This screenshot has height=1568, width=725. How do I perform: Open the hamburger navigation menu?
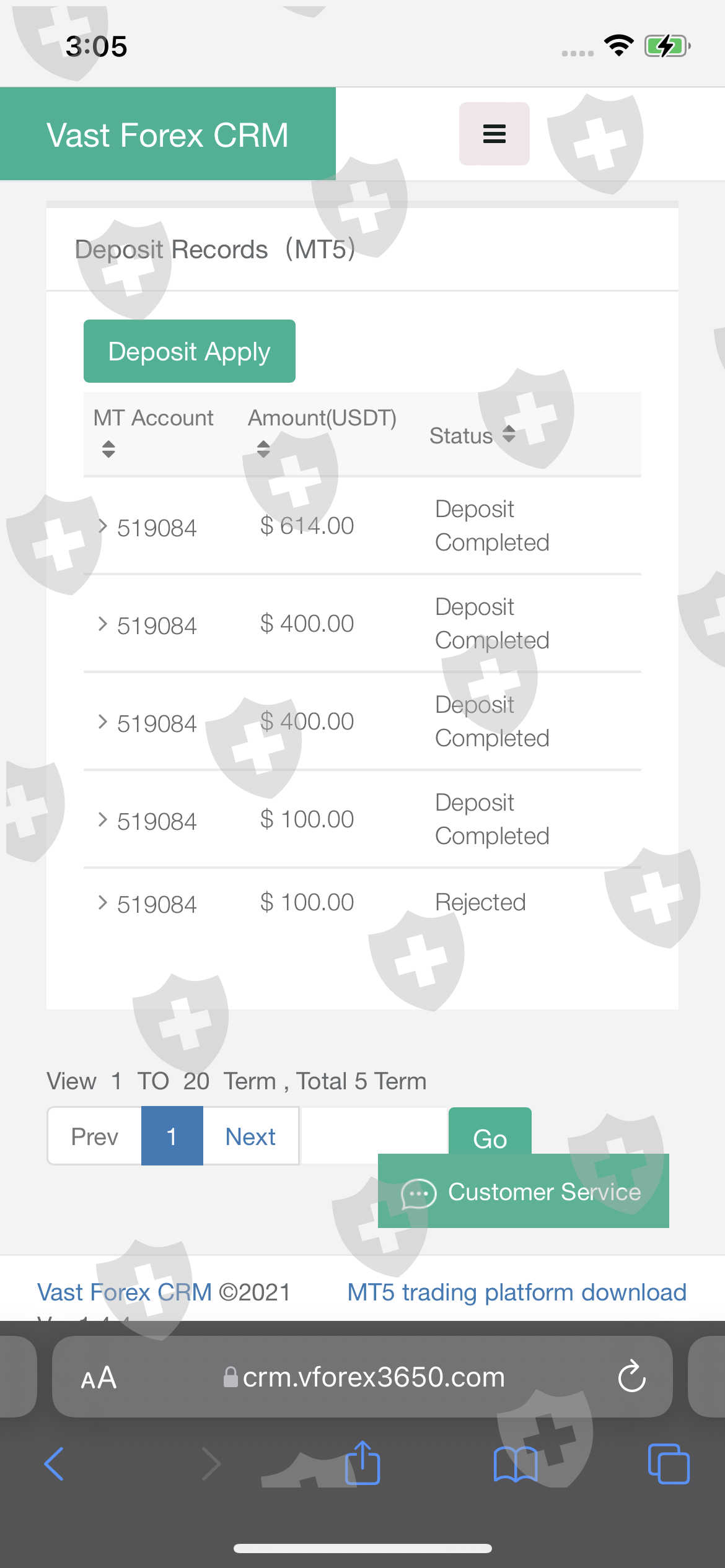494,134
